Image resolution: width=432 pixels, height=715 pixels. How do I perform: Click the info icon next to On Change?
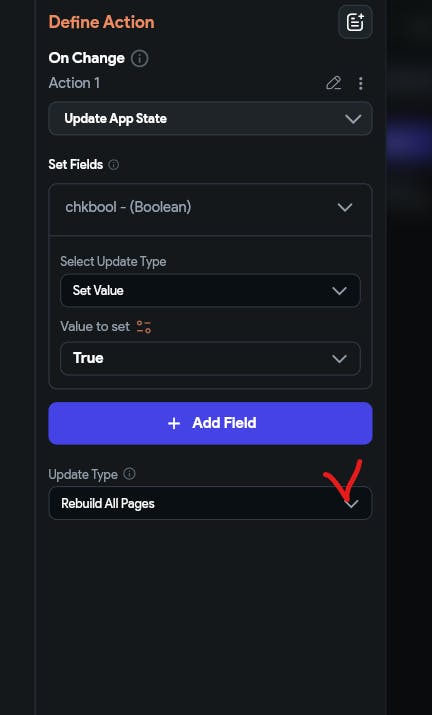(140, 58)
